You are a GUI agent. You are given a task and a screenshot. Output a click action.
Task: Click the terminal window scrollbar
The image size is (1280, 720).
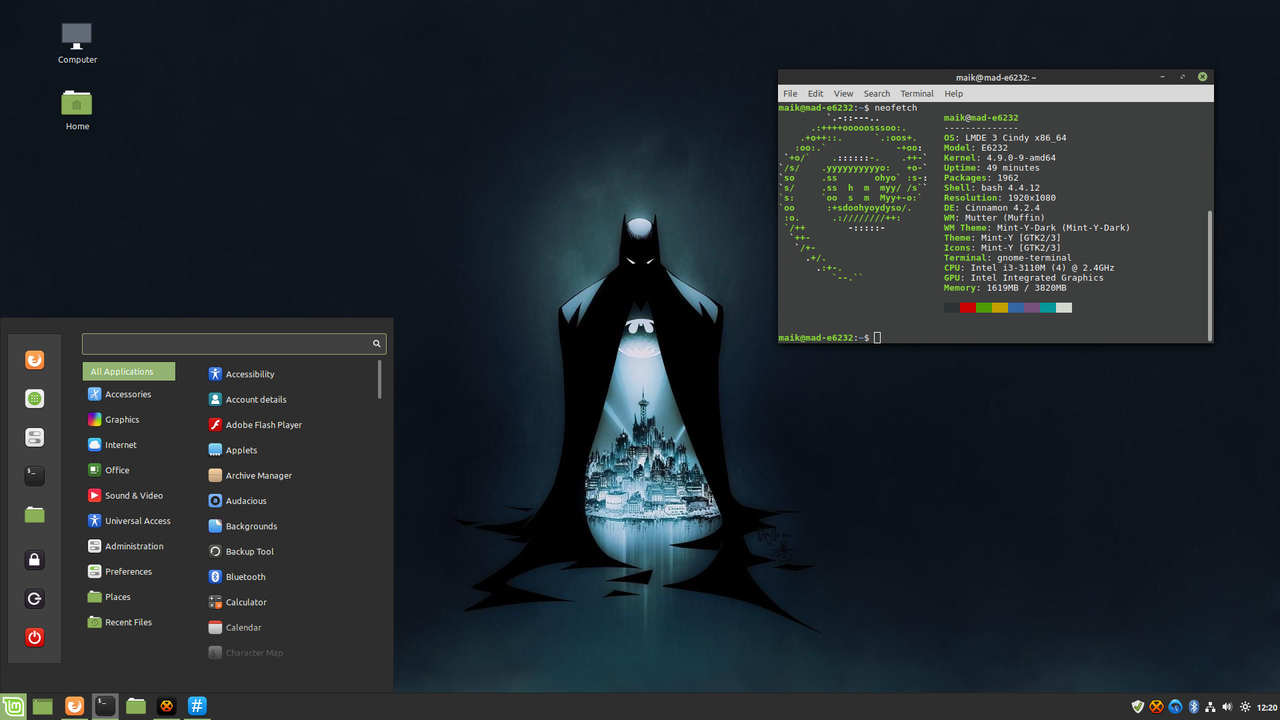[x=1210, y=275]
